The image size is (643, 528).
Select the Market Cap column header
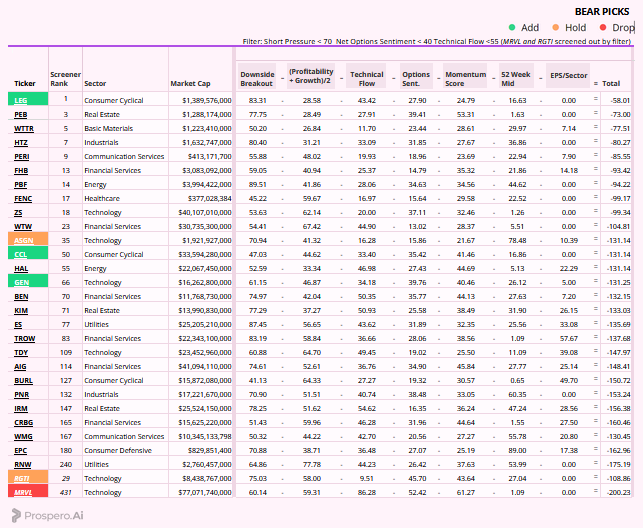pos(190,84)
